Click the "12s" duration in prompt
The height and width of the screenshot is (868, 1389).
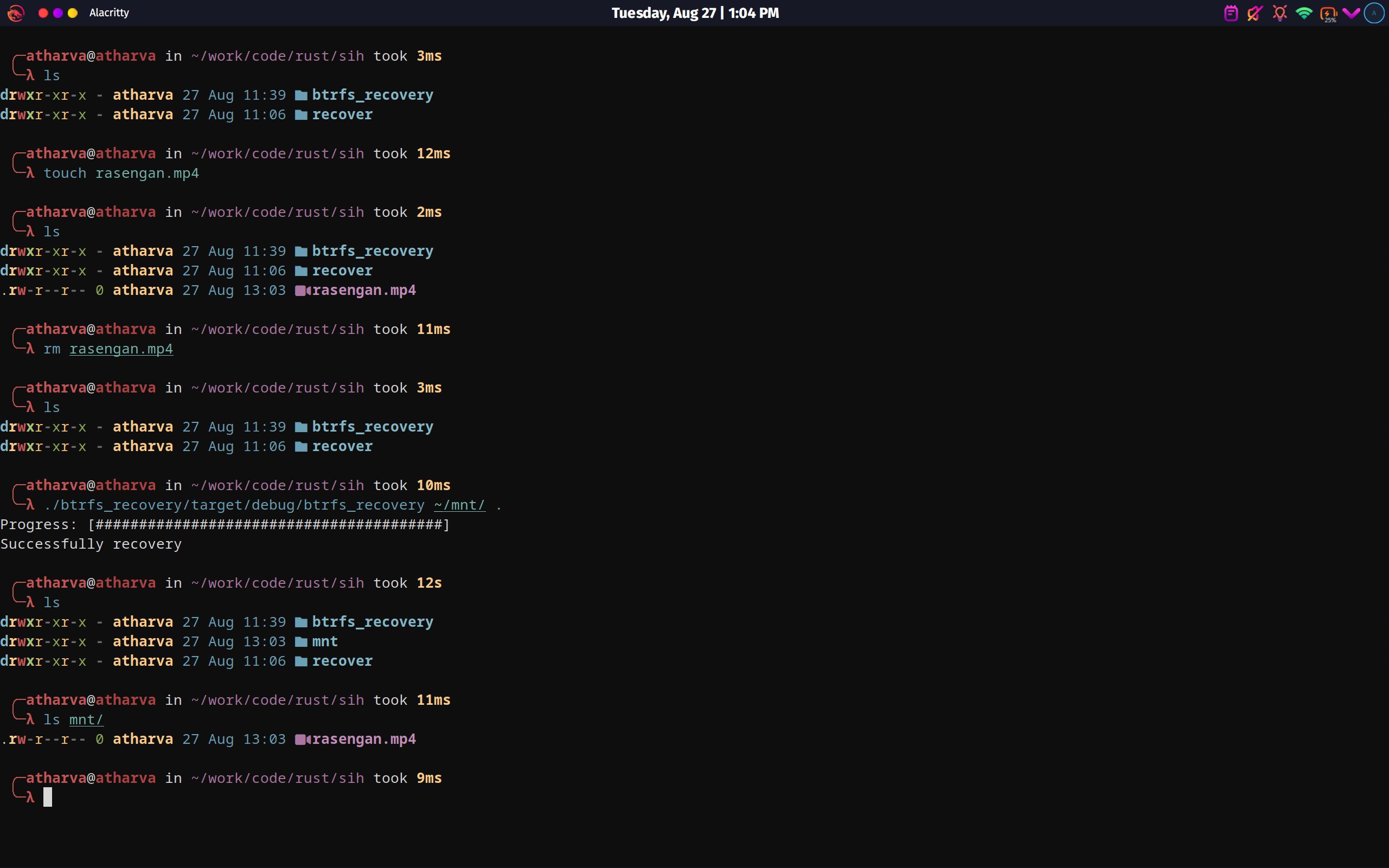(x=429, y=583)
